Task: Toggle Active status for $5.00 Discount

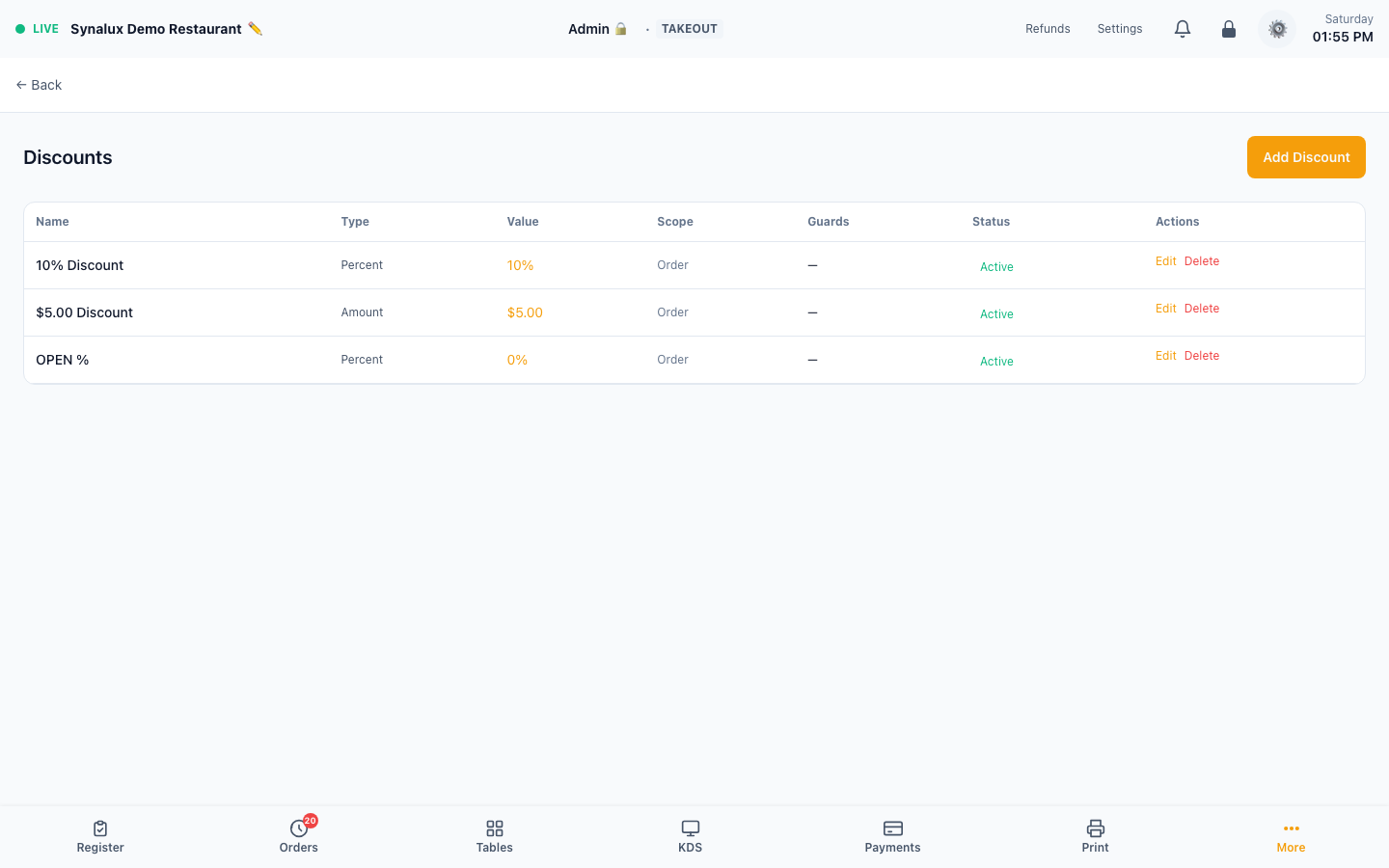Action: (x=996, y=314)
